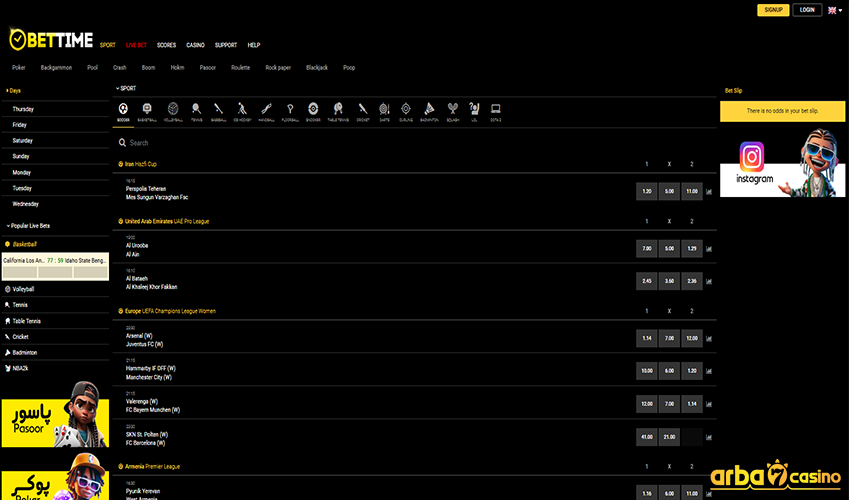
Task: Click the SIGNUP button
Action: pos(773,10)
